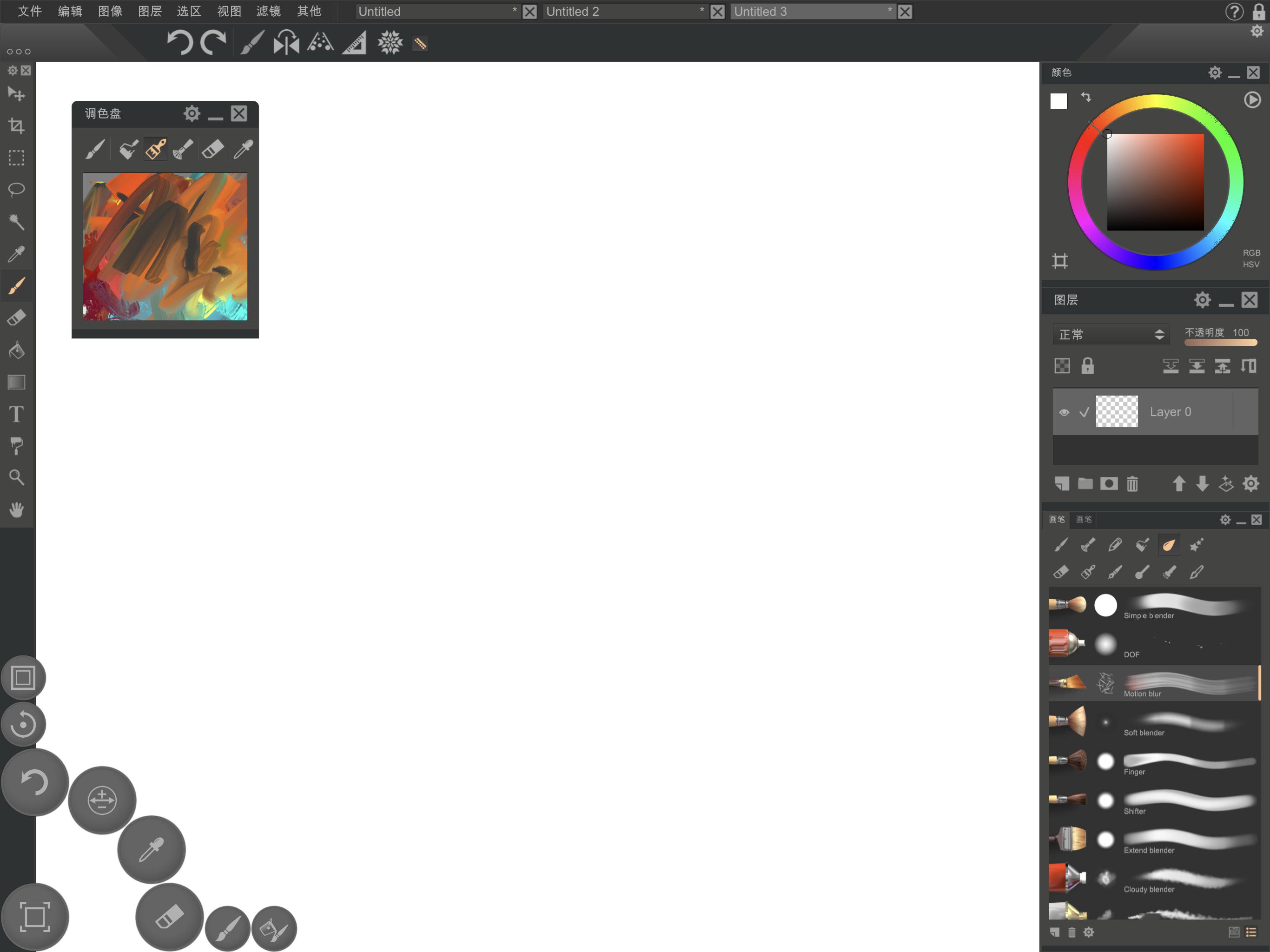Open the 颜色 panel settings gear
Image resolution: width=1270 pixels, height=952 pixels.
1215,73
